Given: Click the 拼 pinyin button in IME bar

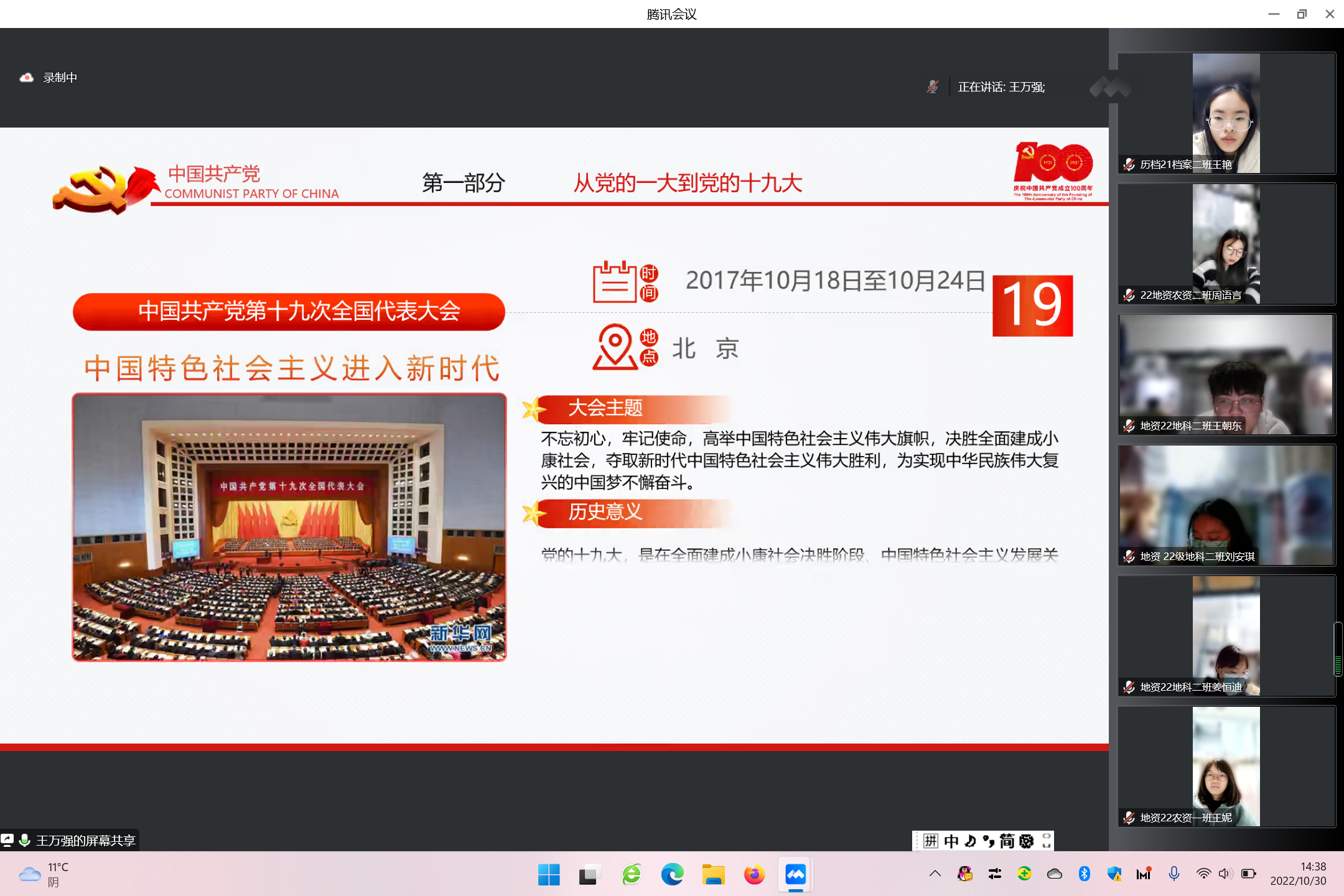Looking at the screenshot, I should [930, 841].
